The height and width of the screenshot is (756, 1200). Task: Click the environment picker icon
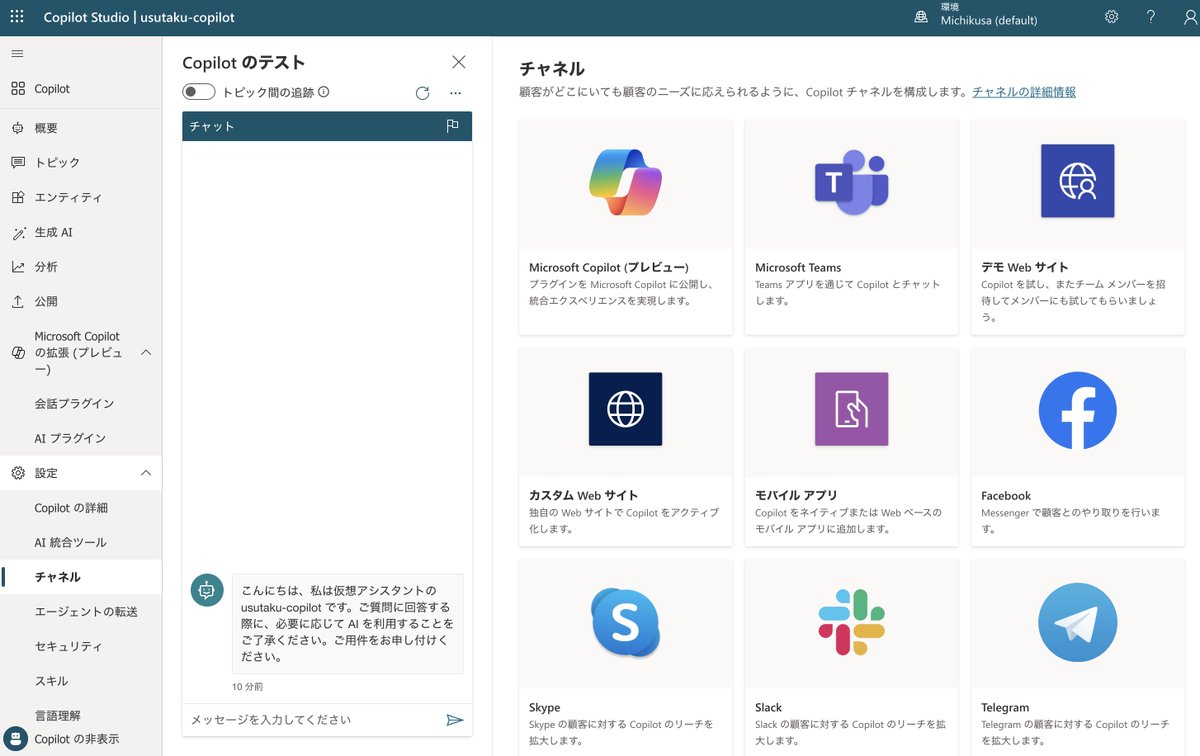[x=921, y=17]
